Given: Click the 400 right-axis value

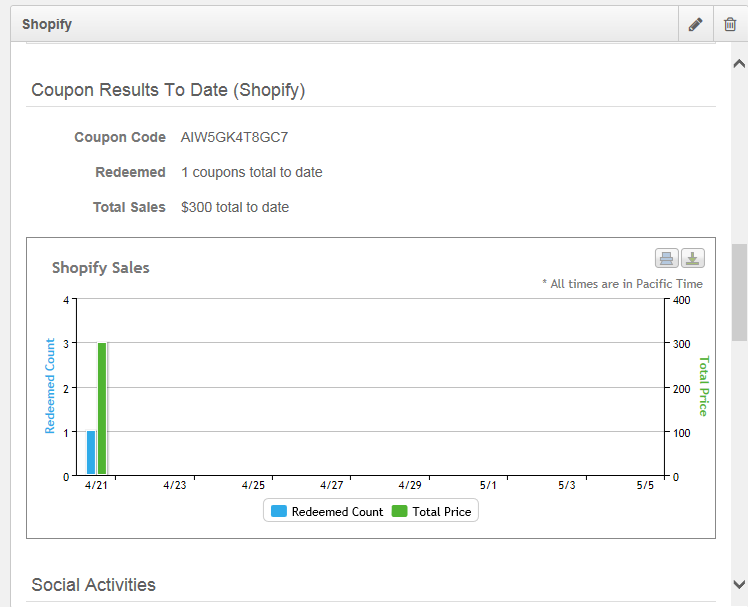Looking at the screenshot, I should point(682,300).
